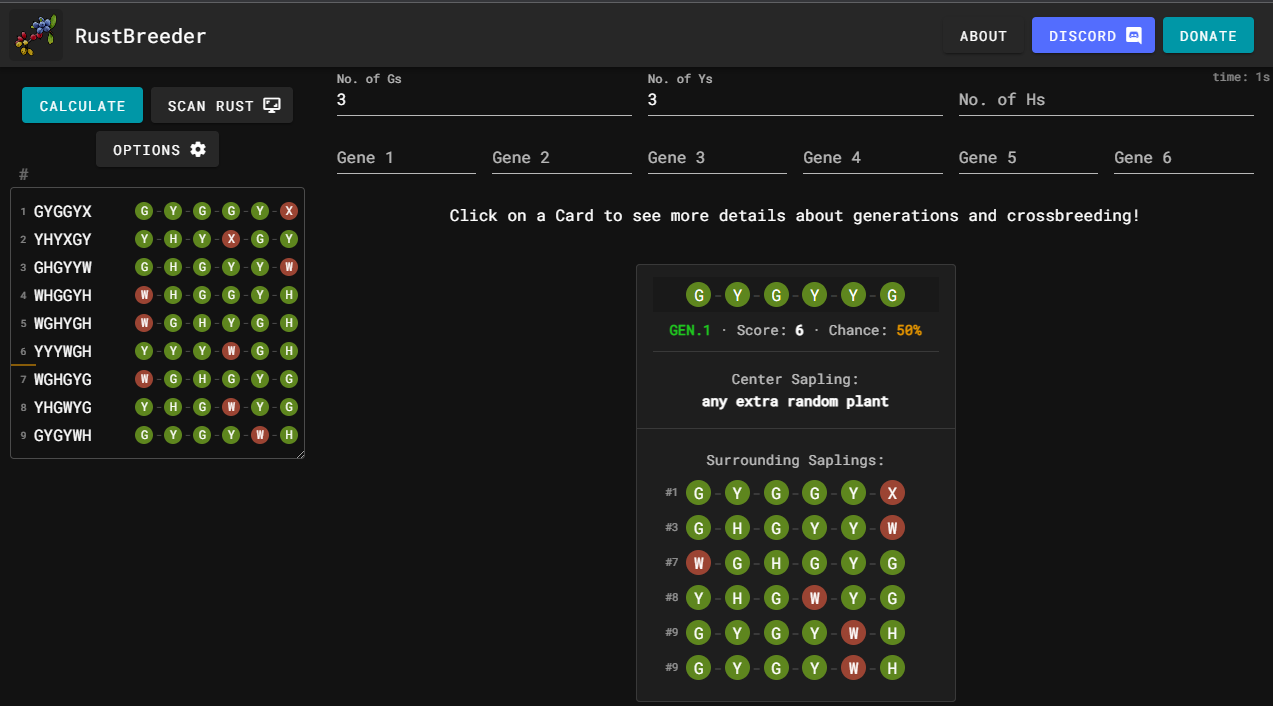
Task: Click the red W gene in the WGHYGH list row
Action: [x=144, y=323]
